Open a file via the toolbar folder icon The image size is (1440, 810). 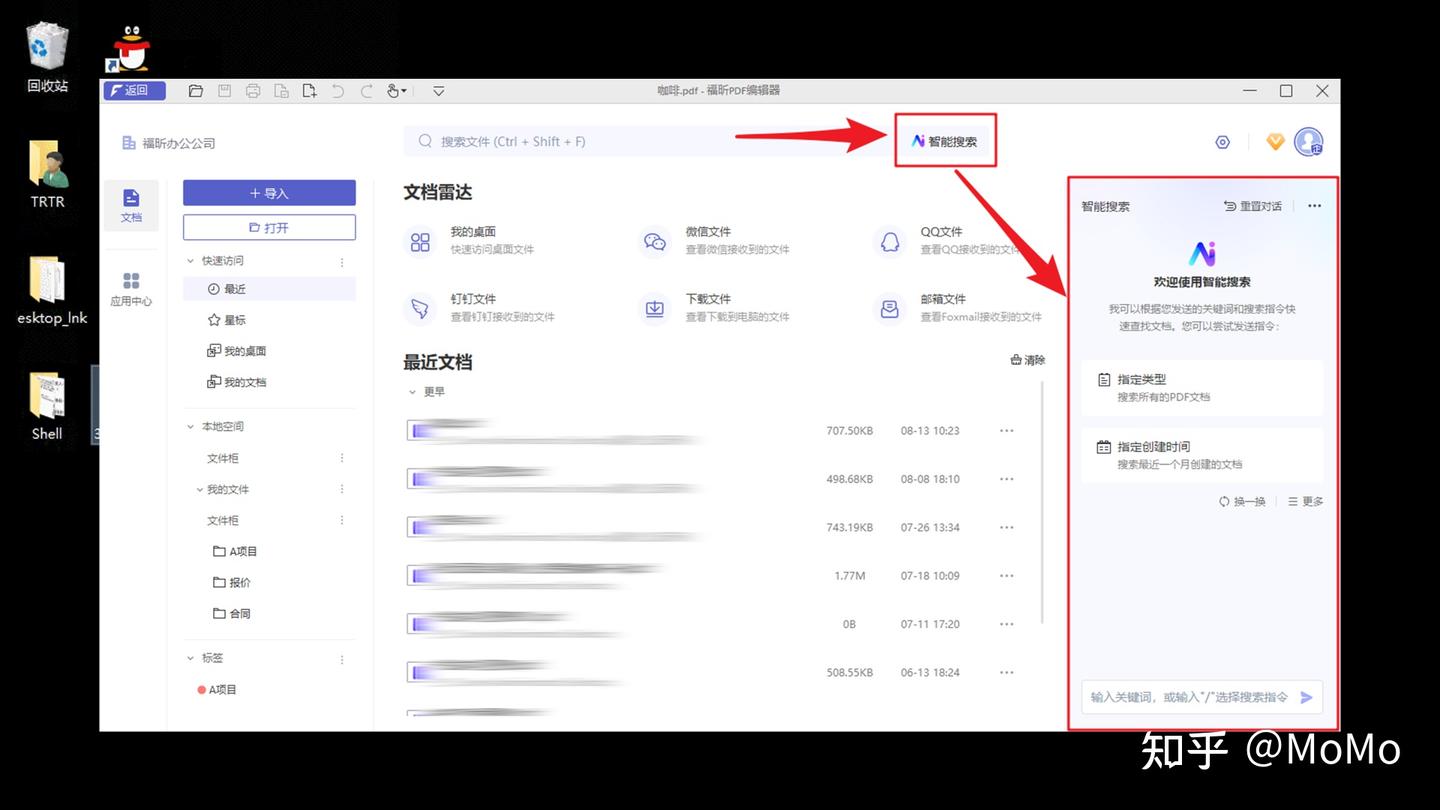pyautogui.click(x=196, y=91)
